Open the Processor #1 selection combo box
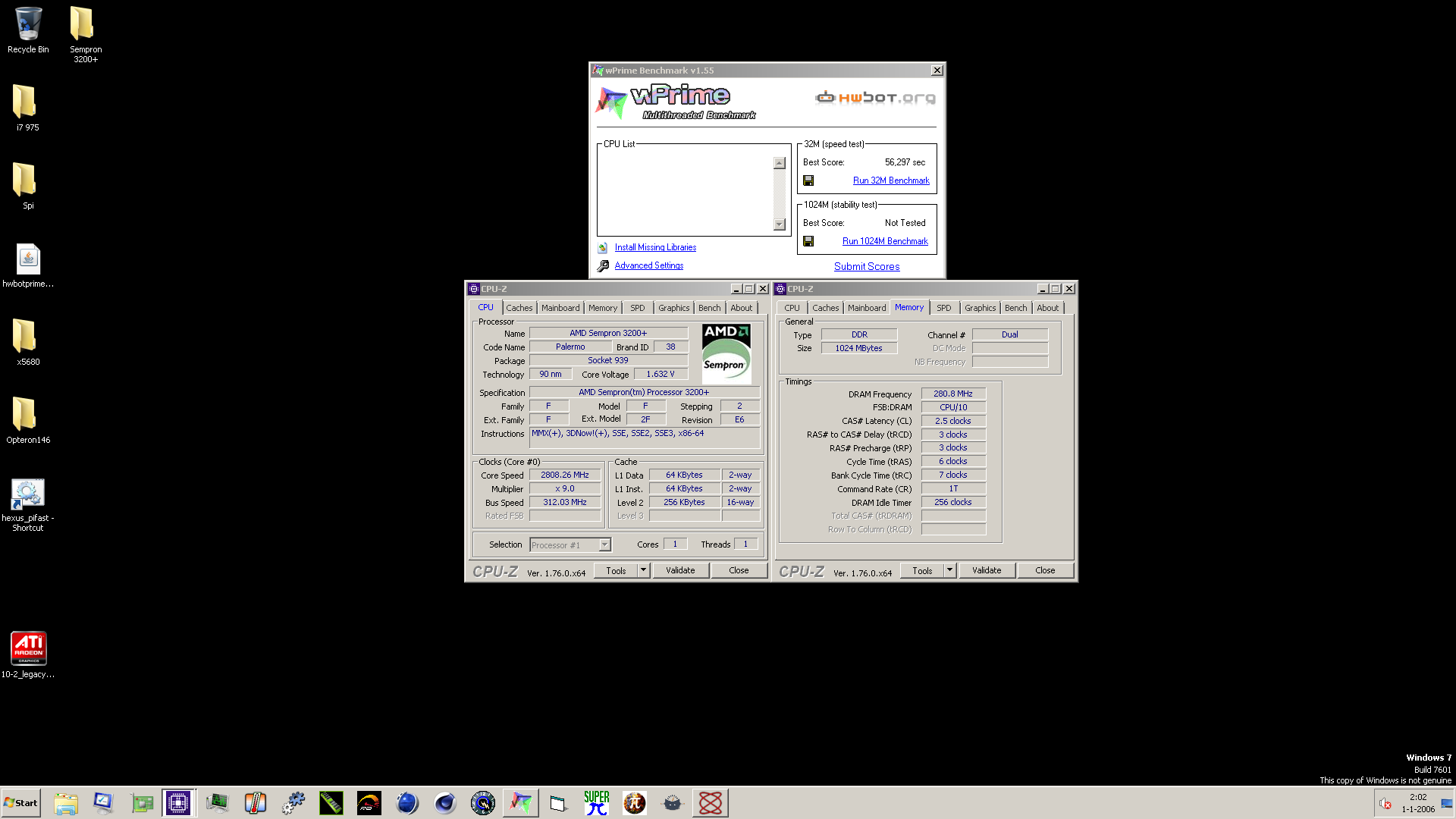Viewport: 1456px width, 819px height. 570,544
